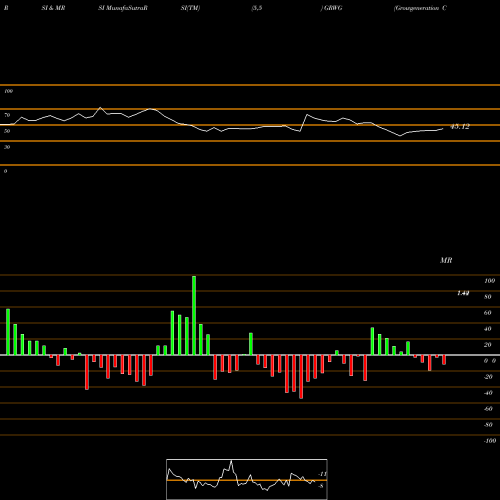
Task: Click the -20 label on MR axis
Action: (488, 377)
